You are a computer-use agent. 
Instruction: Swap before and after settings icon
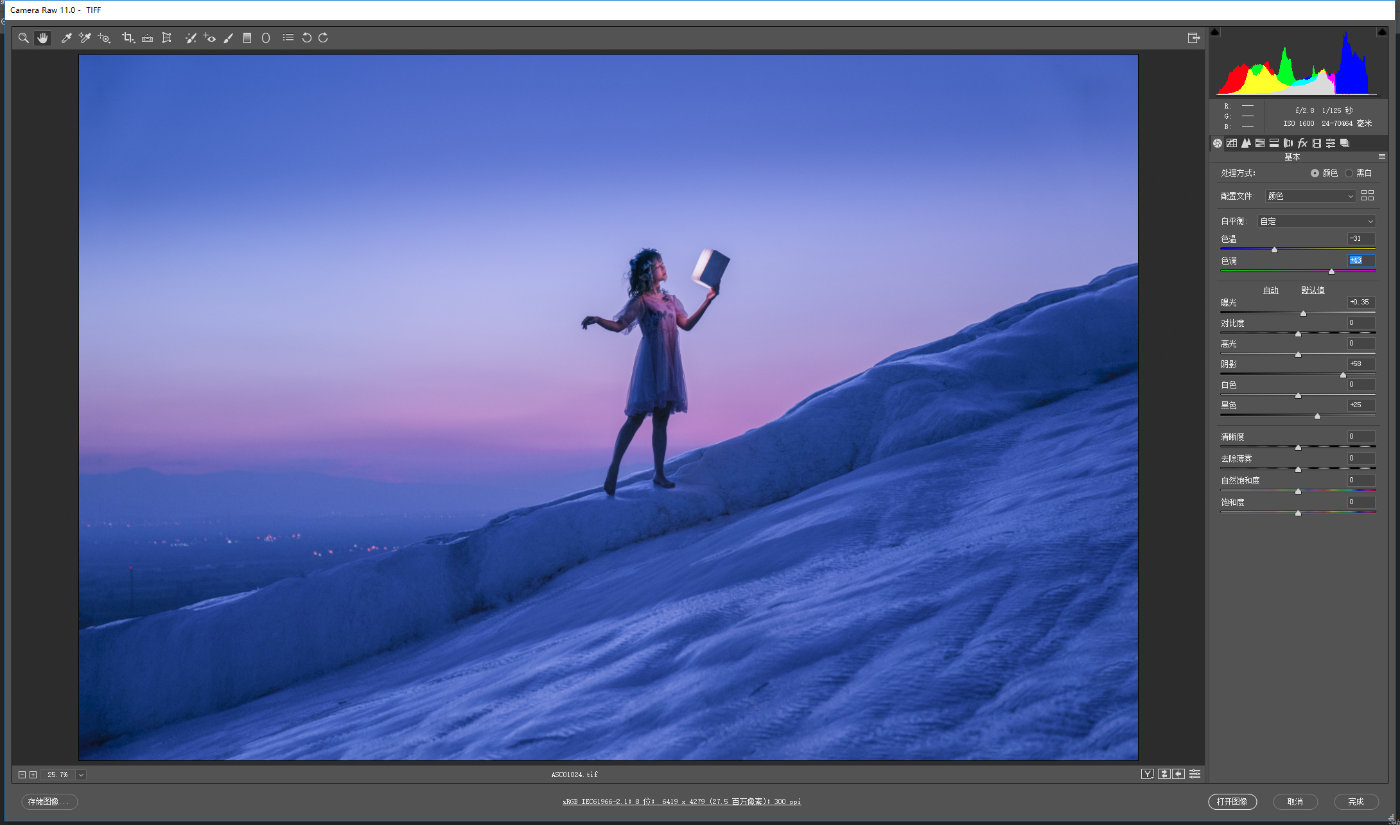point(1163,773)
